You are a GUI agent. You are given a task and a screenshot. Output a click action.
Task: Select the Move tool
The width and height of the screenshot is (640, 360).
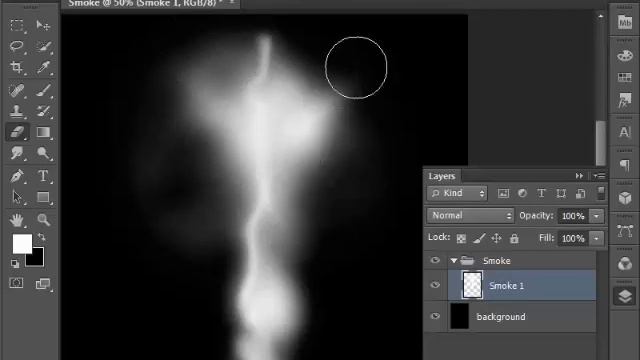coord(43,25)
